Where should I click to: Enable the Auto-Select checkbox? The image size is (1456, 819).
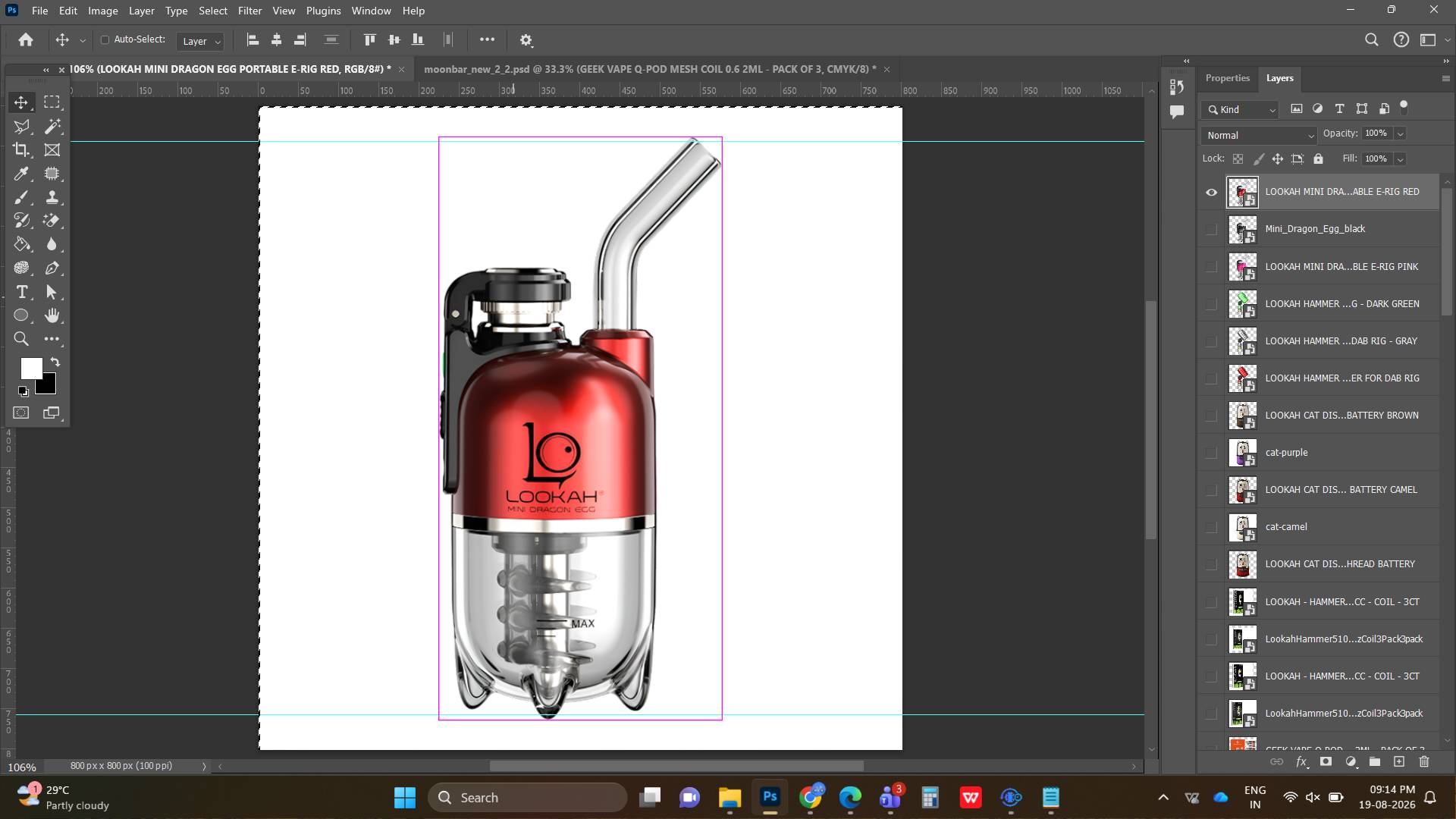[x=105, y=39]
